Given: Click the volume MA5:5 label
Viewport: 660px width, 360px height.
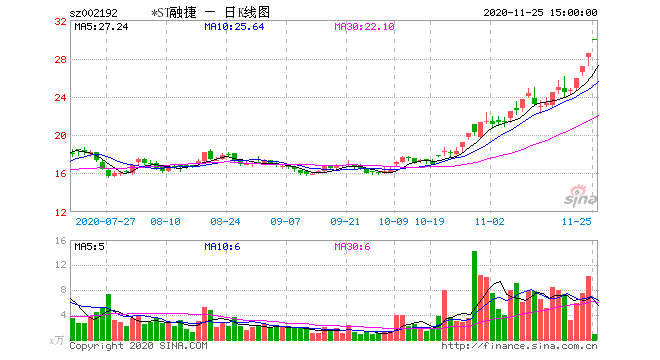Looking at the screenshot, I should coord(89,246).
